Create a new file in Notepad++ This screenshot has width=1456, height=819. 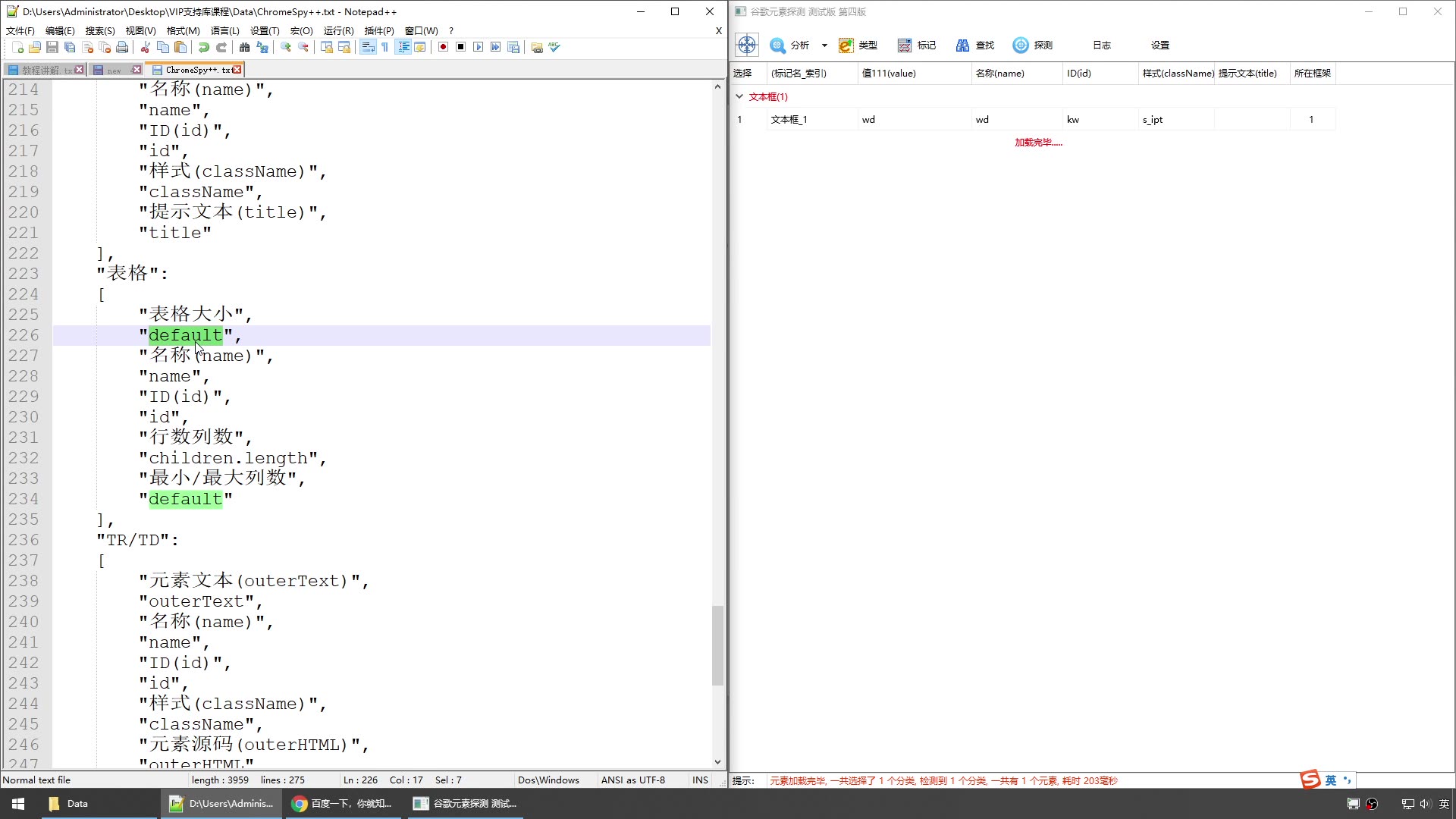coord(17,47)
